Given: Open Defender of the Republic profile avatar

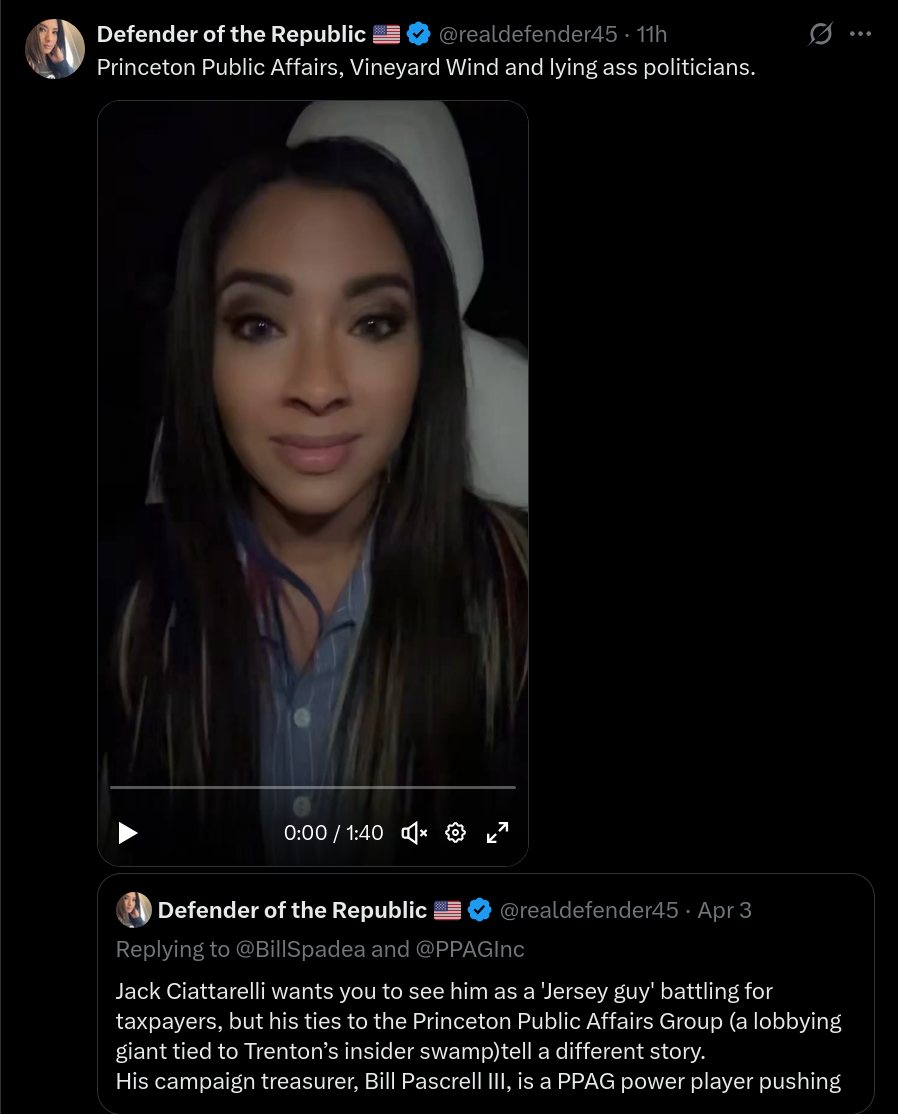Looking at the screenshot, I should 55,48.
